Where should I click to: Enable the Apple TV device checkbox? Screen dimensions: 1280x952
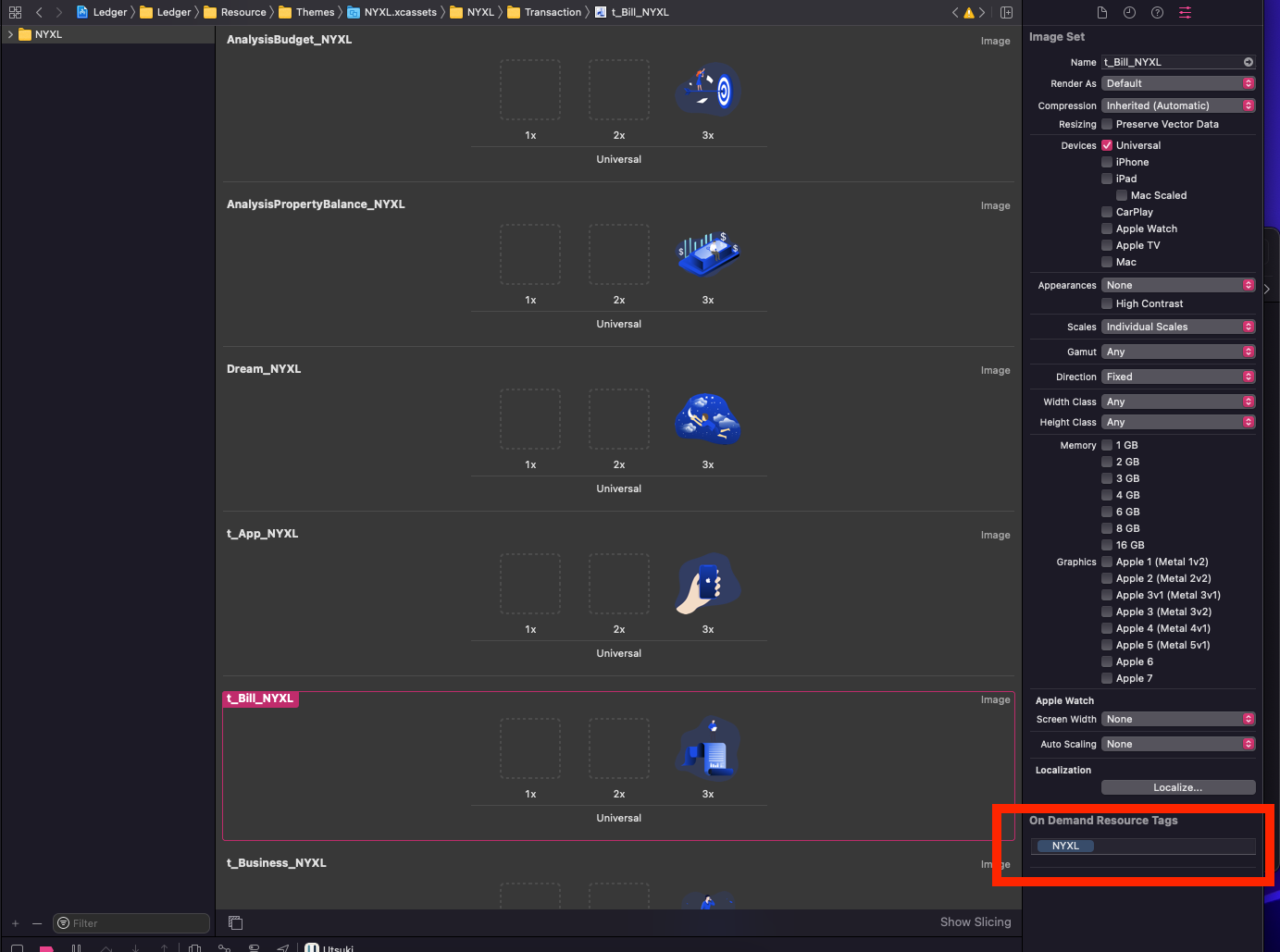[x=1107, y=245]
